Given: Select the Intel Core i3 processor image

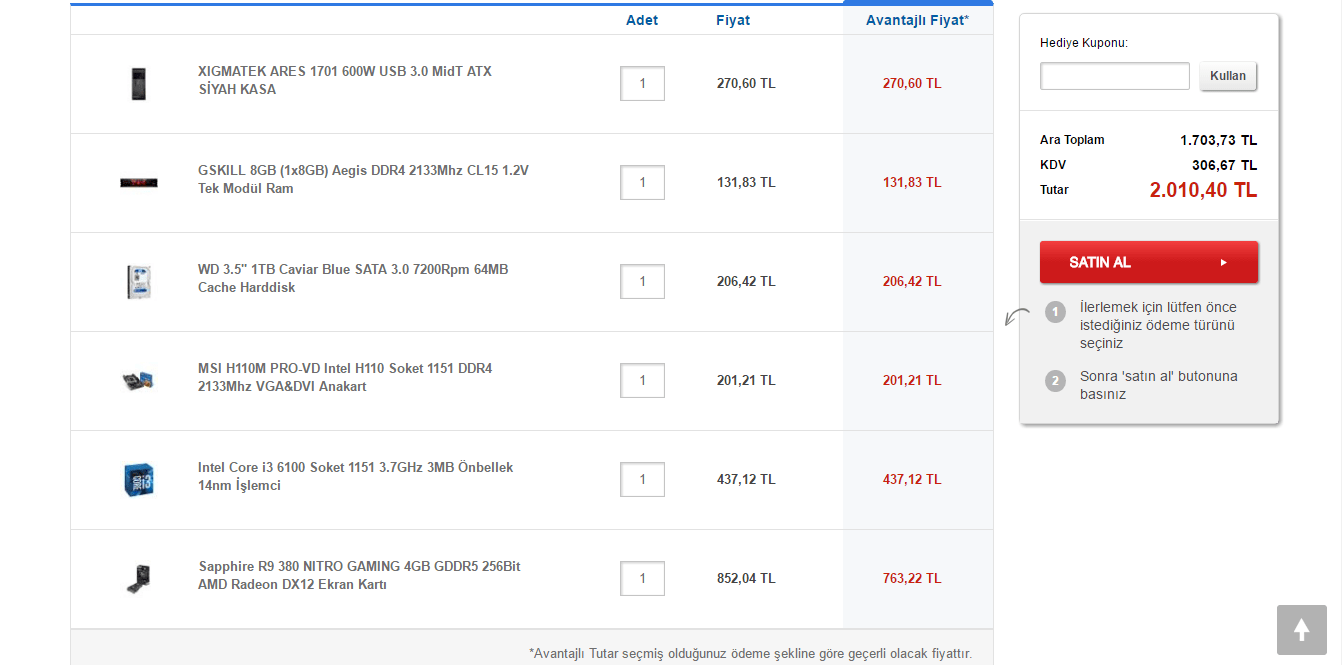Looking at the screenshot, I should click(x=138, y=479).
